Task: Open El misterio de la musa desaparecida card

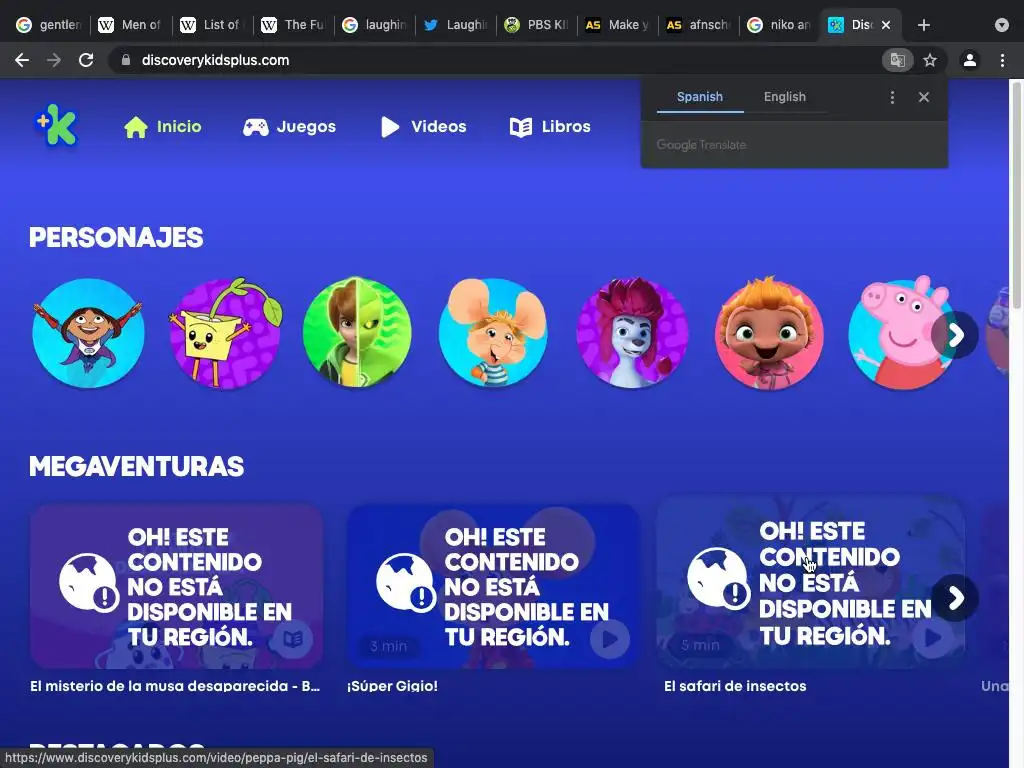Action: pos(176,586)
